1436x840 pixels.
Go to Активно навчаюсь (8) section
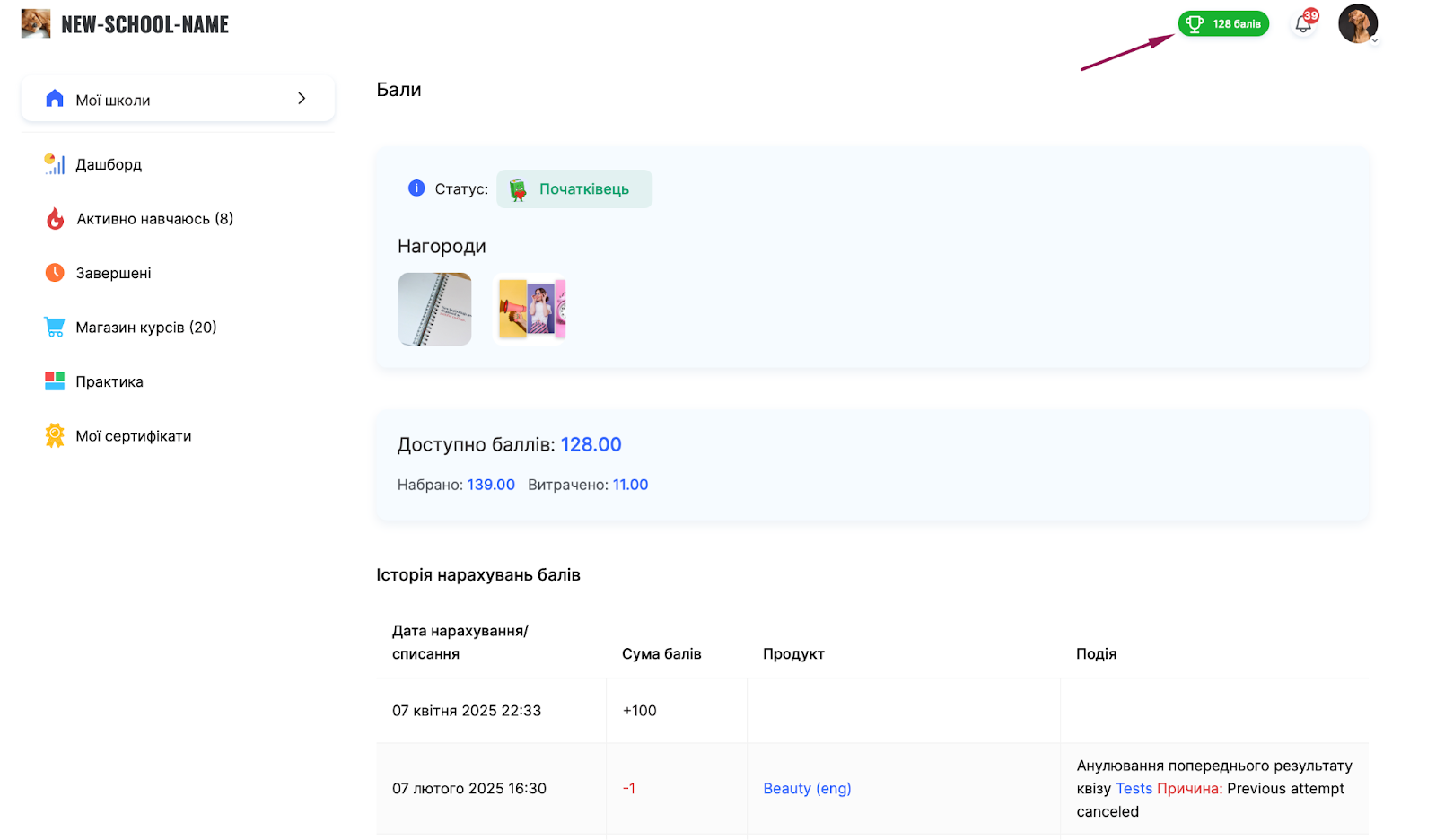pyautogui.click(x=154, y=219)
